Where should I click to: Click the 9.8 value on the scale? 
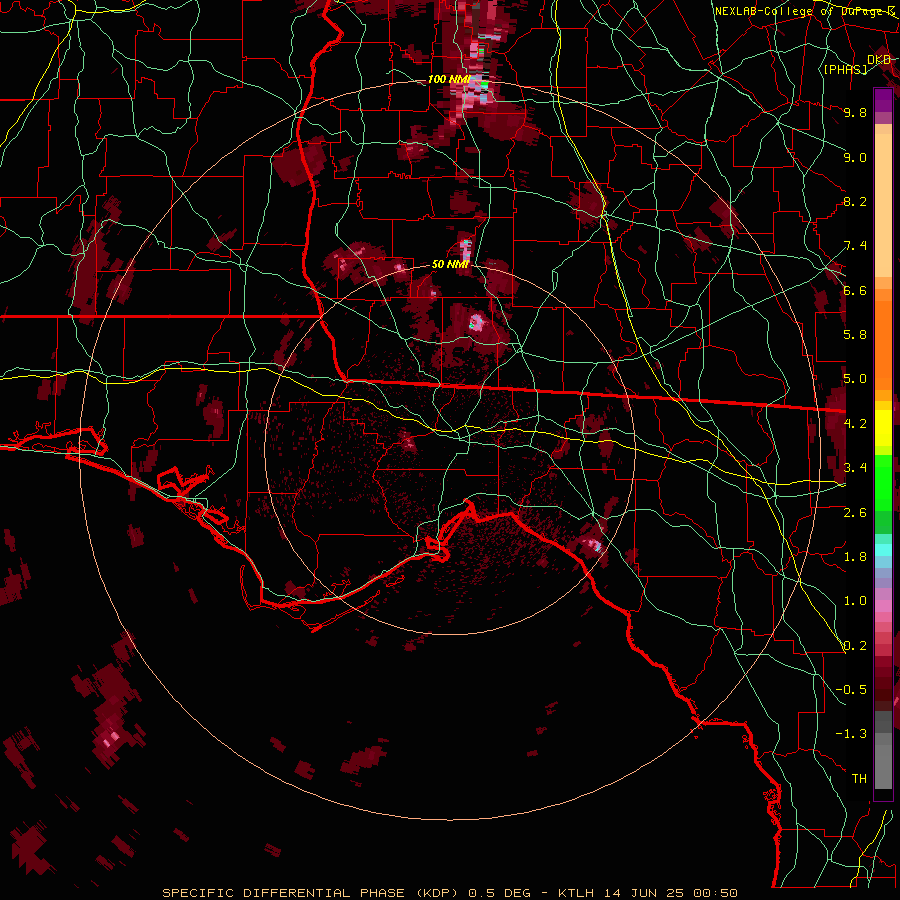[x=855, y=112]
